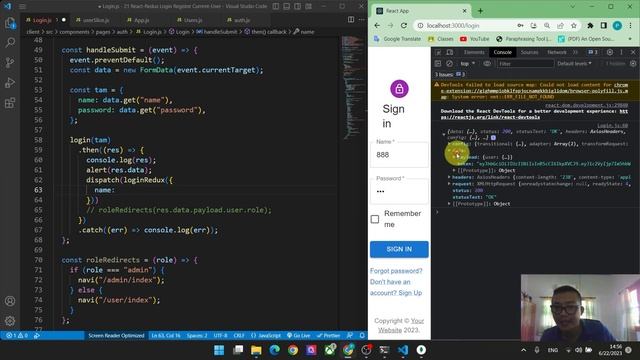
Task: Collapse the logged response object arrow
Action: (444, 133)
